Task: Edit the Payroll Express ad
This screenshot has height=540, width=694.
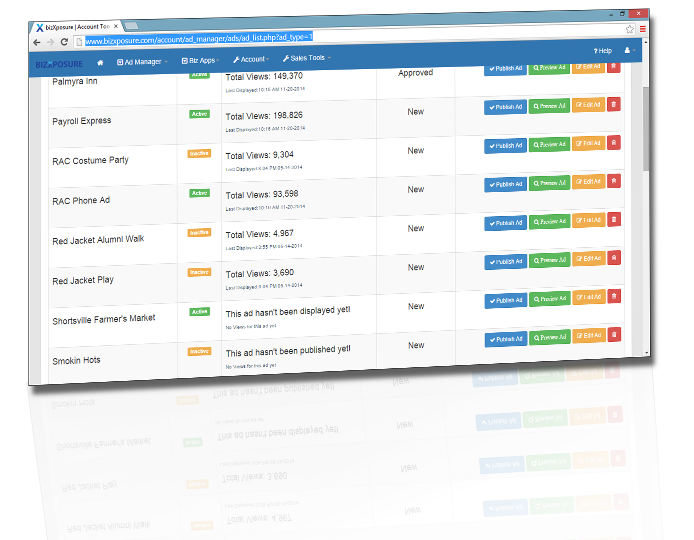Action: click(x=588, y=105)
